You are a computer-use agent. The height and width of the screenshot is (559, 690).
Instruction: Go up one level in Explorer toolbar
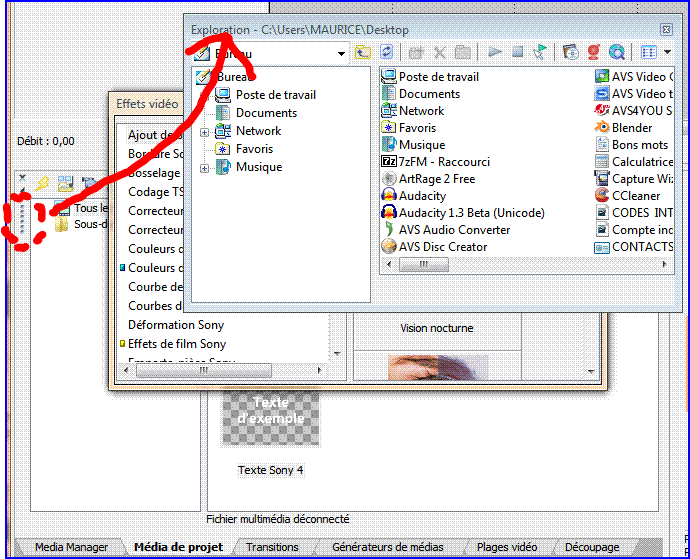[363, 52]
